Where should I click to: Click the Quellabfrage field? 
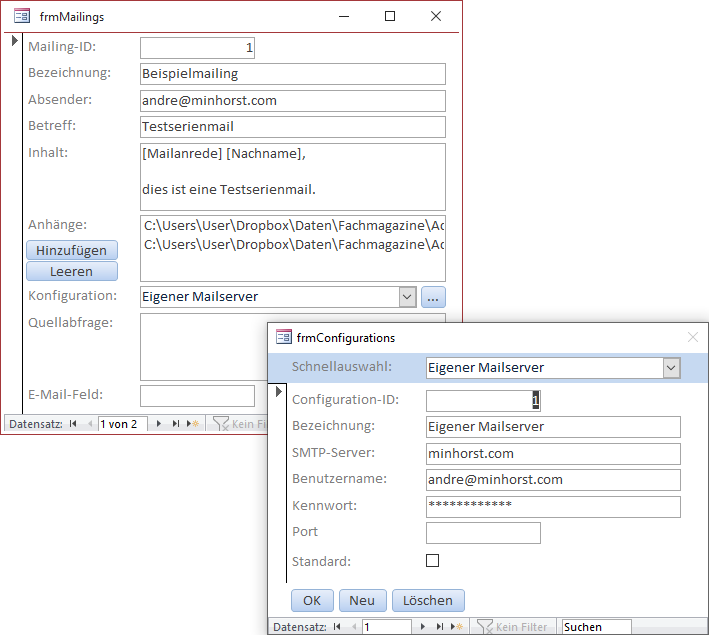(x=203, y=347)
